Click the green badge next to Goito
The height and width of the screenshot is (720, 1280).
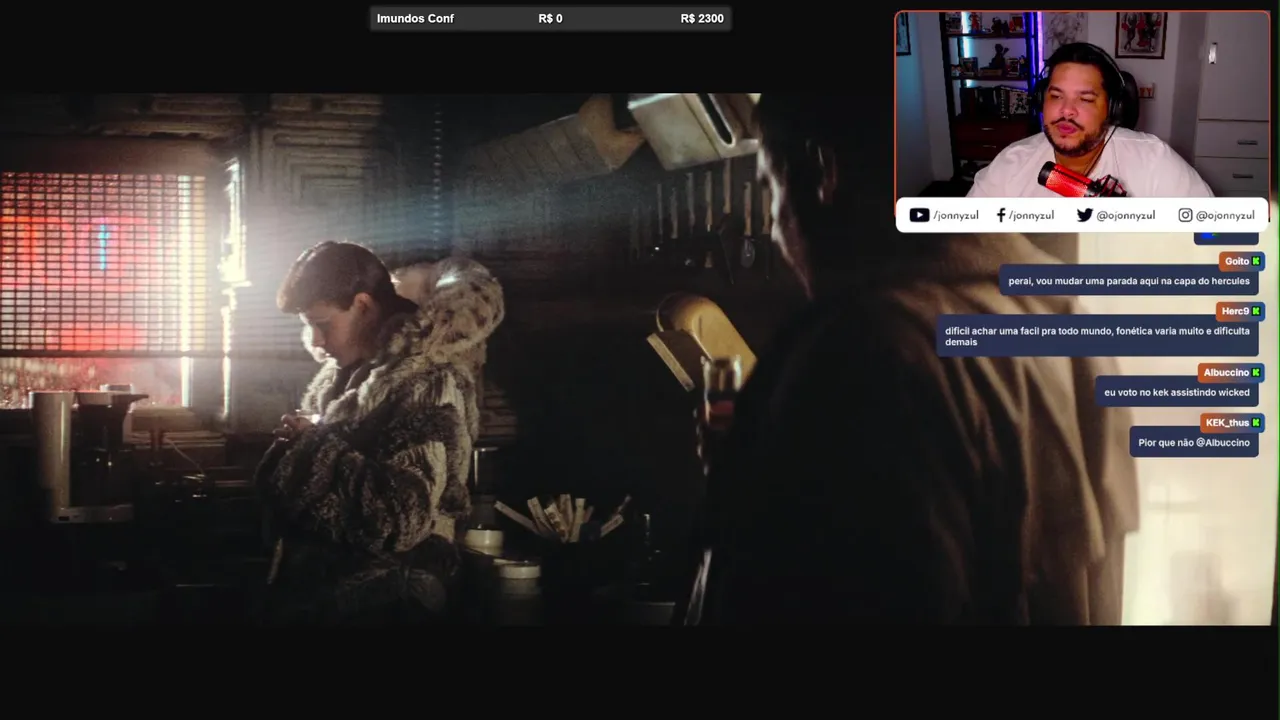pyautogui.click(x=1256, y=261)
